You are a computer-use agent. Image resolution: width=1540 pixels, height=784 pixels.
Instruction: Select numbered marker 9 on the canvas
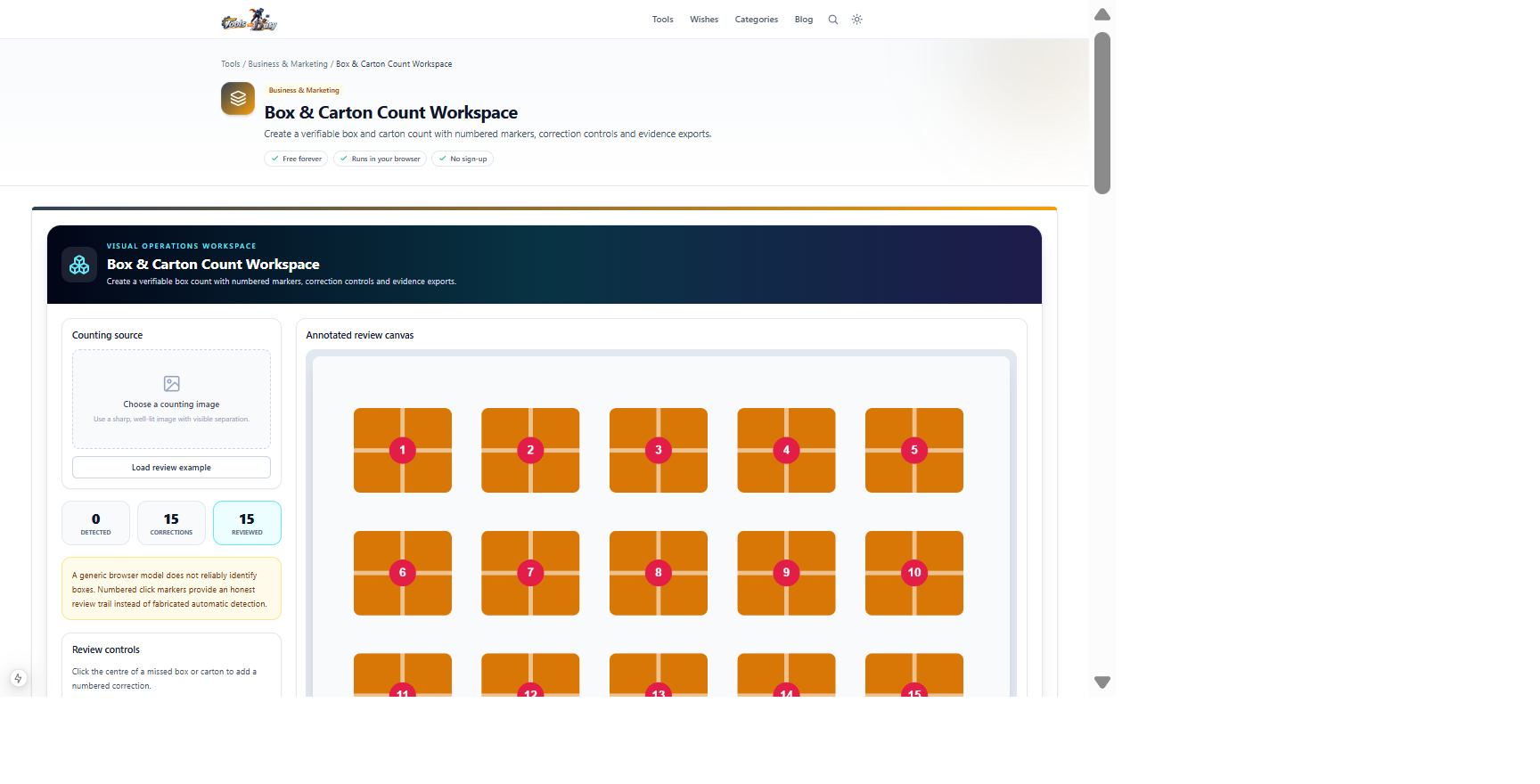tap(786, 573)
